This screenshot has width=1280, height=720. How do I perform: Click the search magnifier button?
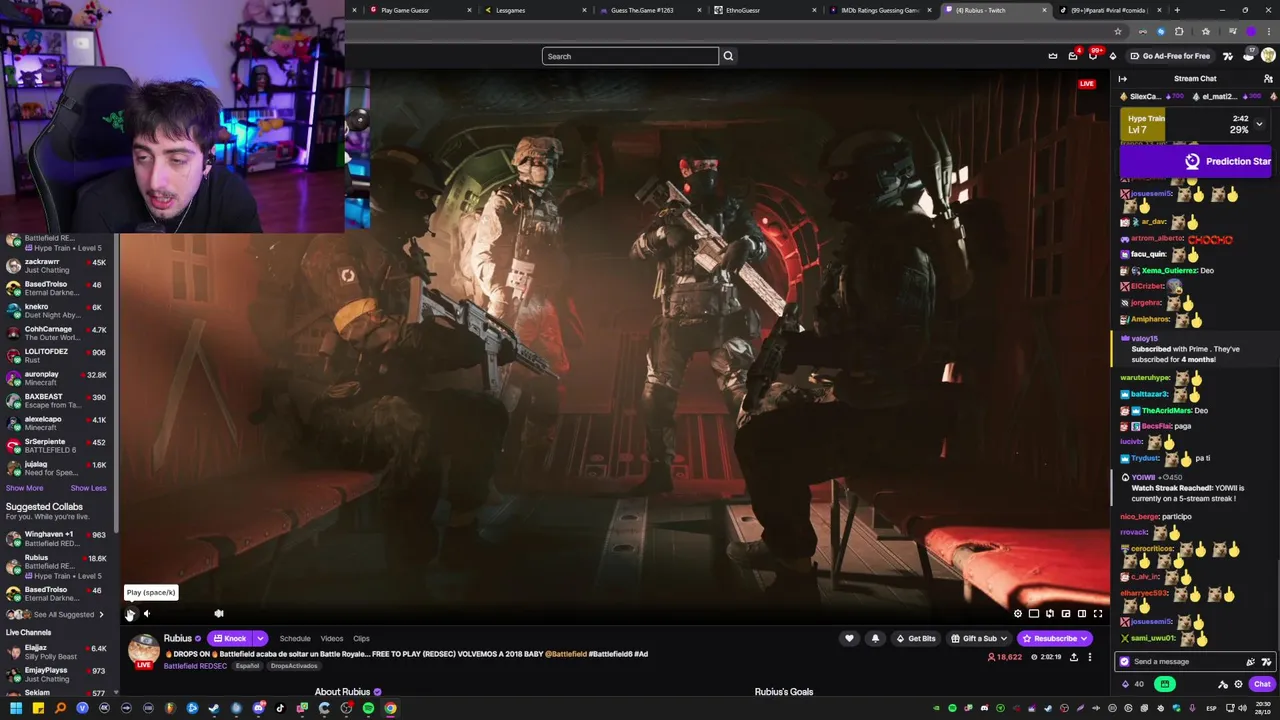pos(728,56)
